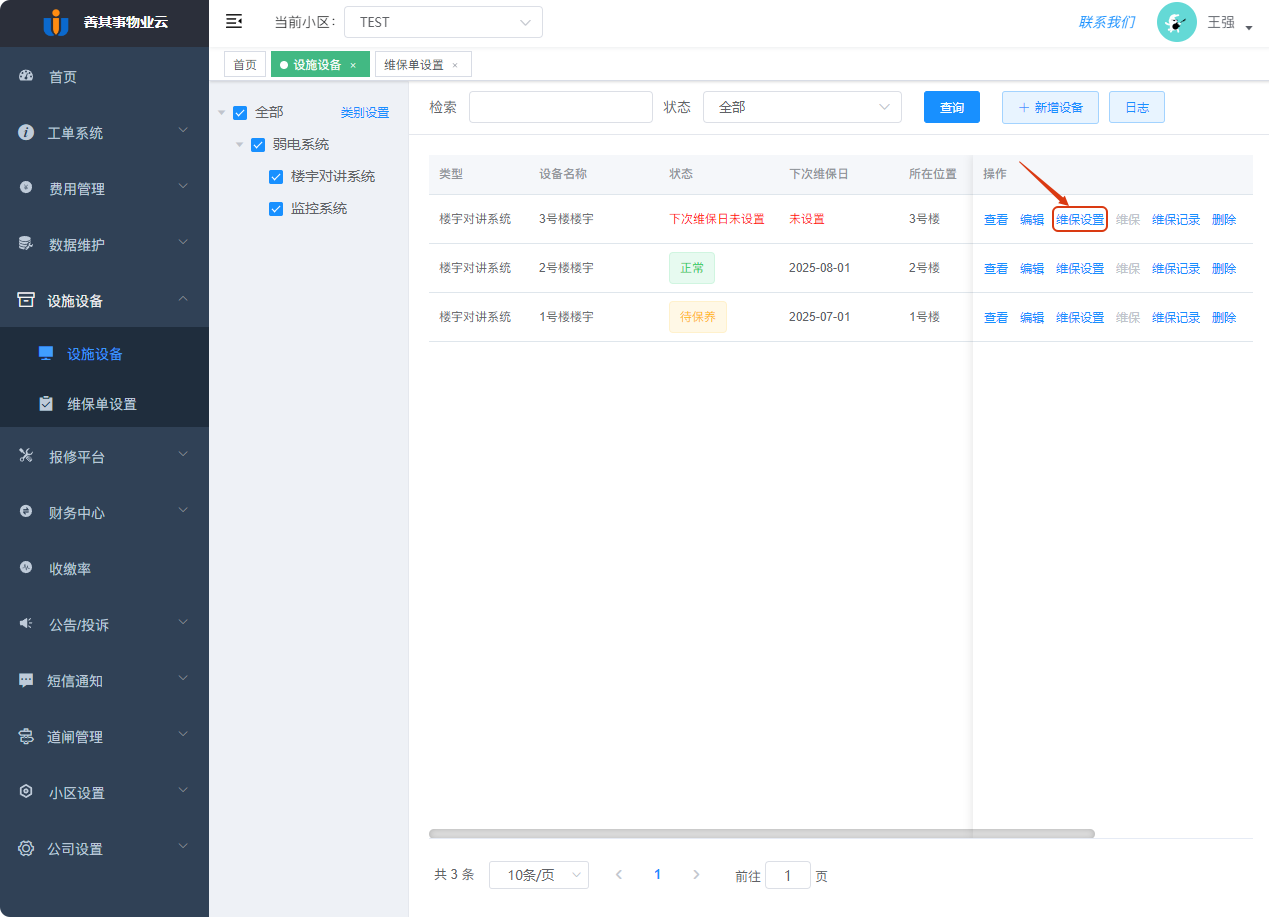
Task: Uncheck the 监控系统 checkbox
Action: click(x=276, y=208)
